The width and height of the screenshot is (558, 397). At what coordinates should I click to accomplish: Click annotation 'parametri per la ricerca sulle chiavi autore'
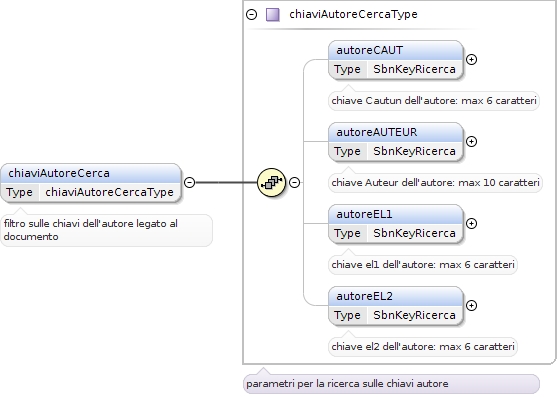391,384
